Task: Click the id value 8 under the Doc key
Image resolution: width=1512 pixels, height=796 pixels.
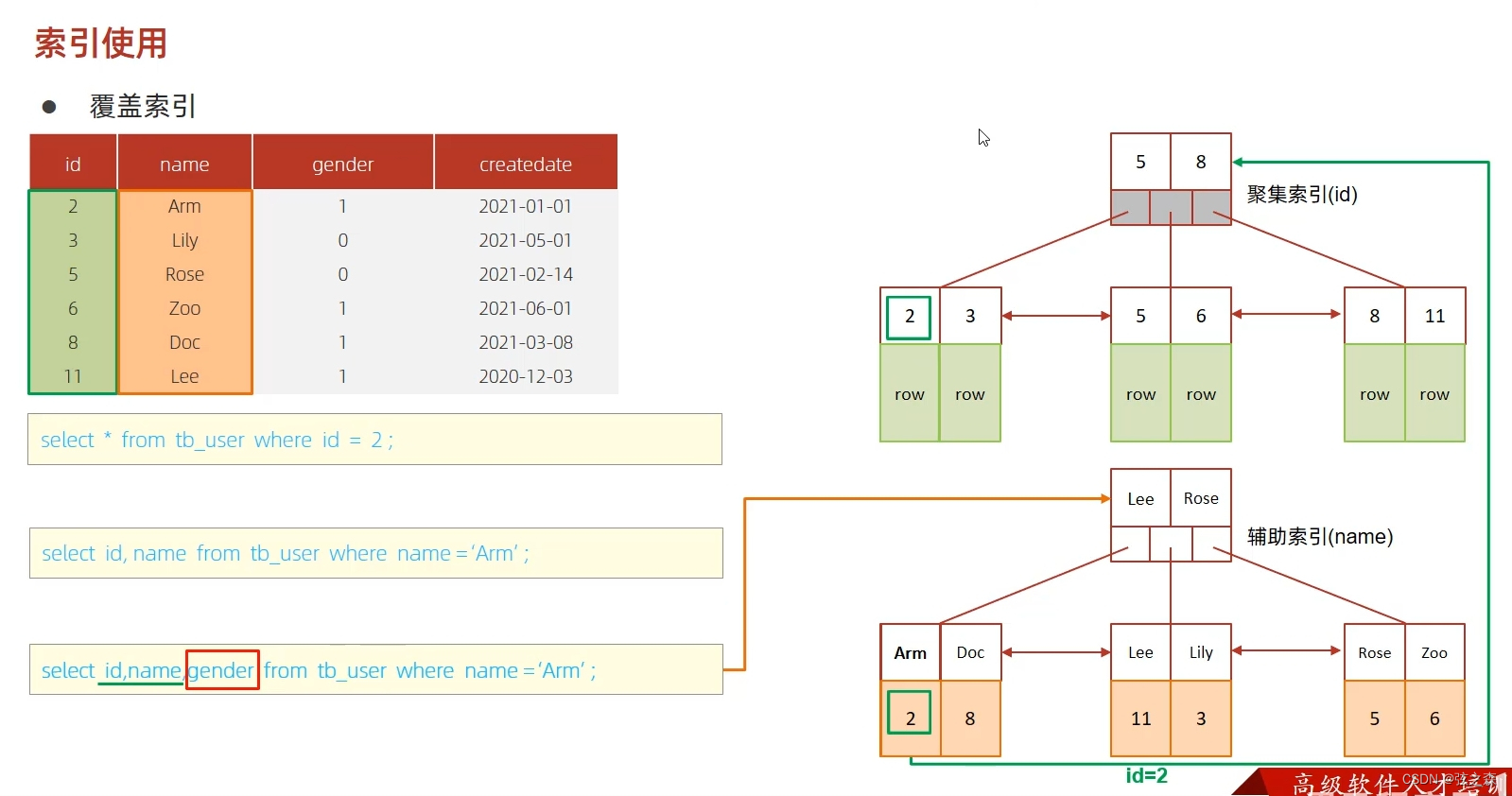Action: click(970, 718)
